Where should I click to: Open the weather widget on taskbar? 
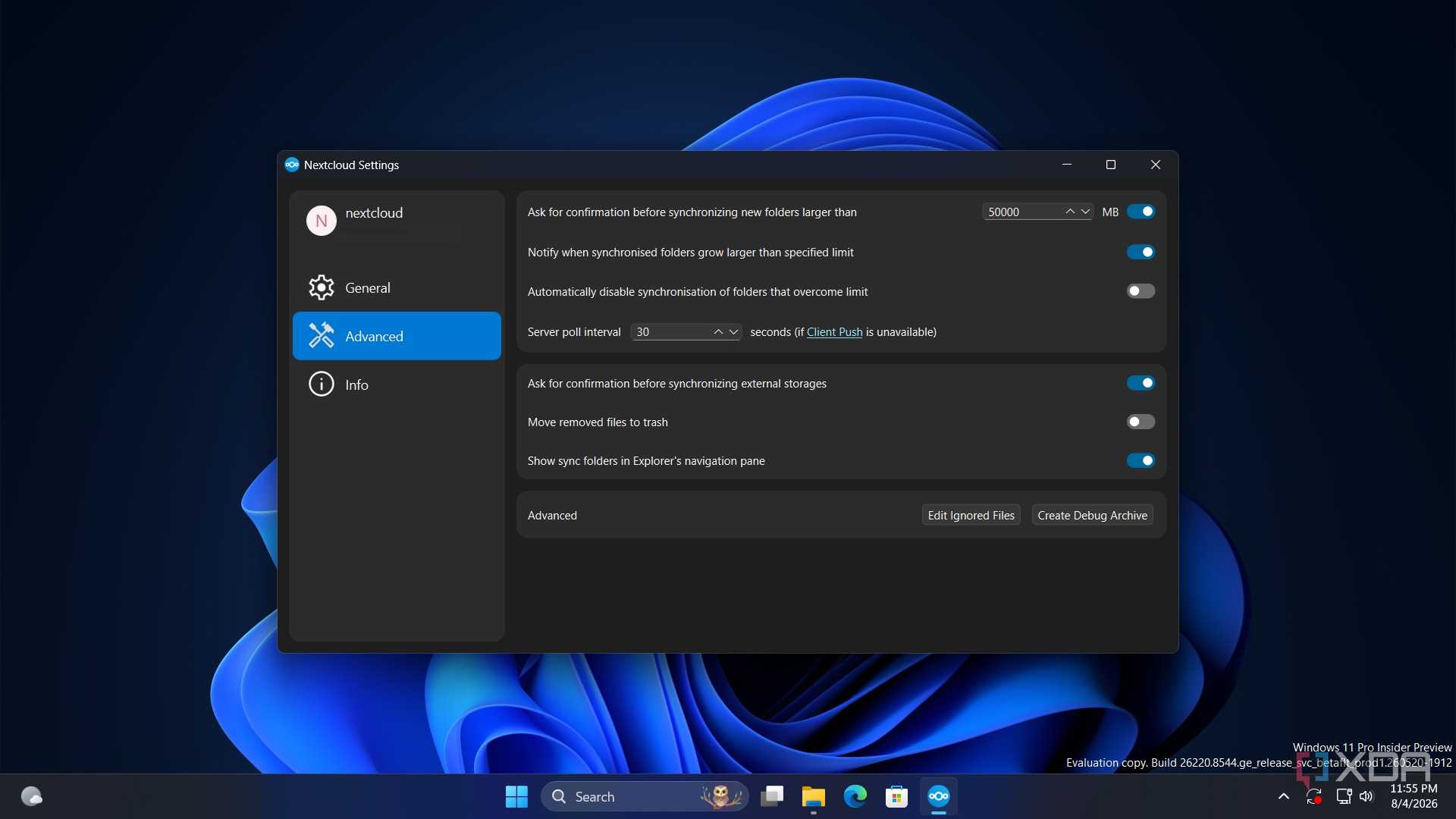[31, 796]
